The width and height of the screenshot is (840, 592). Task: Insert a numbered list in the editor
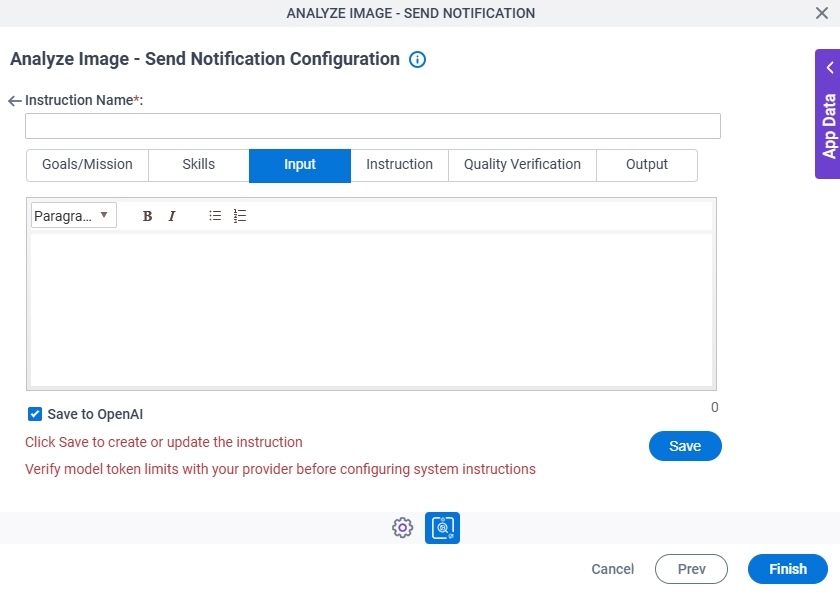[239, 216]
